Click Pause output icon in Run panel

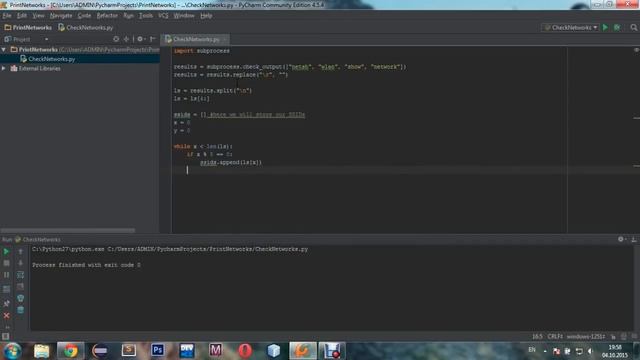coord(6,275)
